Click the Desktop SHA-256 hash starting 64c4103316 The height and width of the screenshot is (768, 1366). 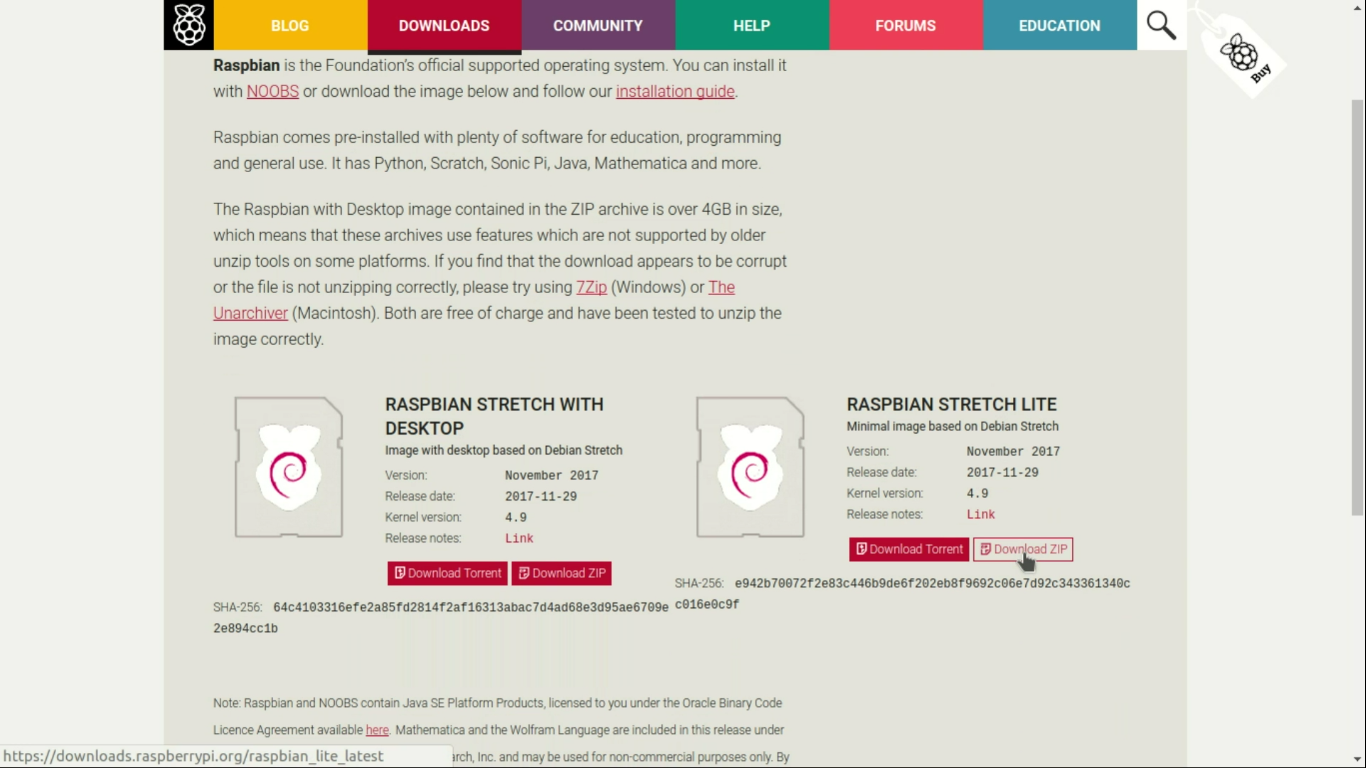(x=441, y=618)
